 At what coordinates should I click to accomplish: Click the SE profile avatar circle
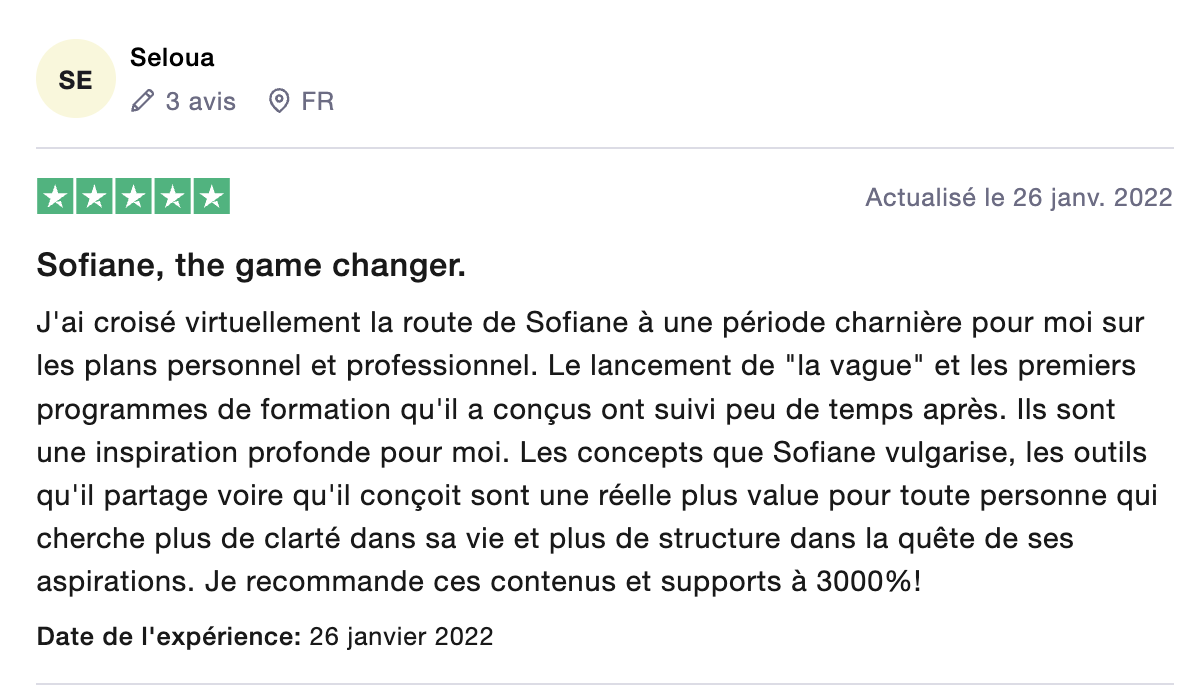point(75,80)
